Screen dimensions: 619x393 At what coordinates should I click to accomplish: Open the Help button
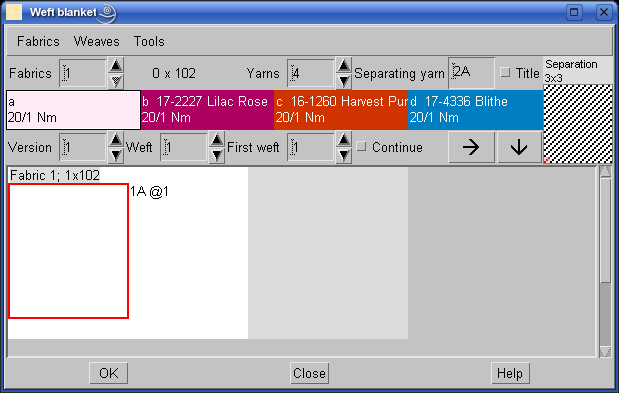510,373
